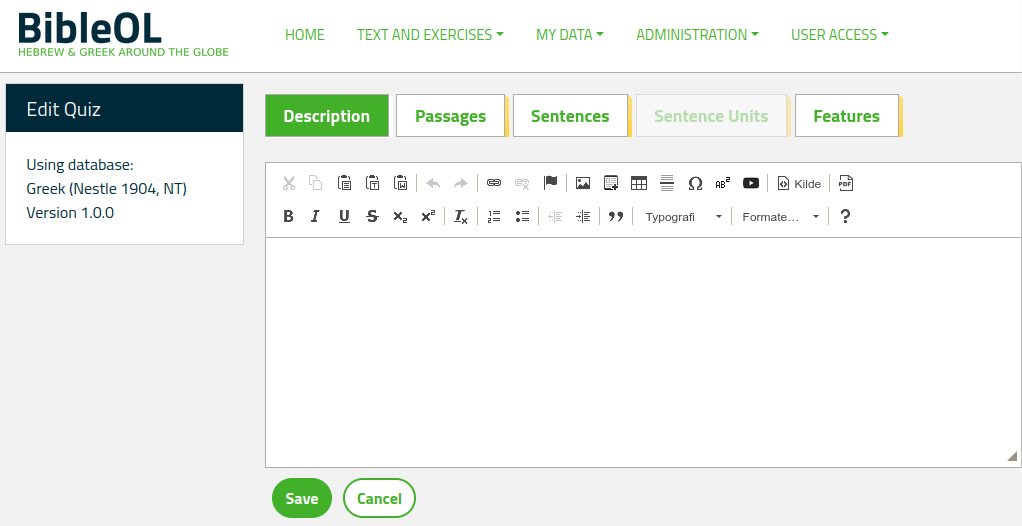Insert a horizontal line

pyautogui.click(x=667, y=183)
